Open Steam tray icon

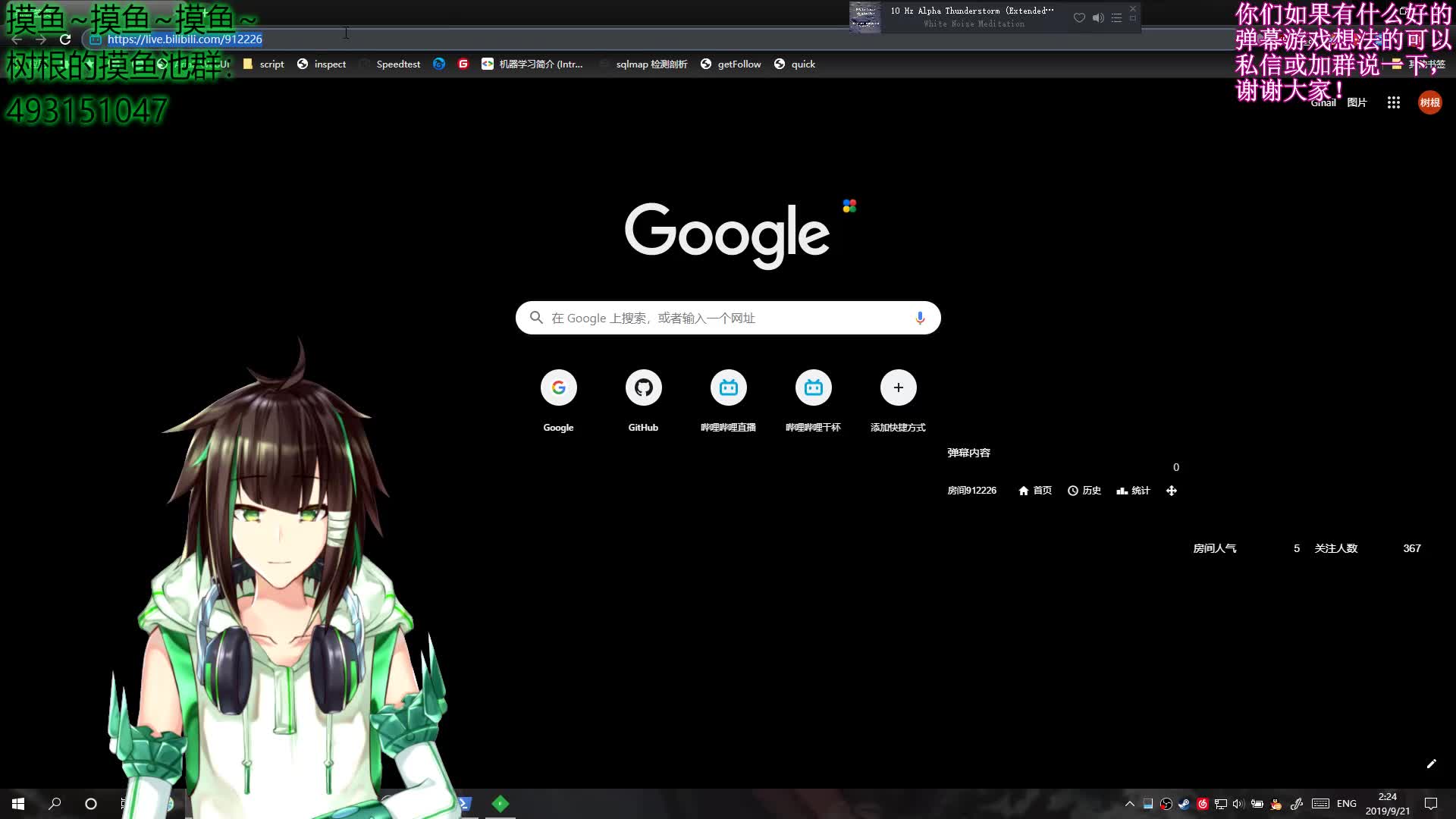pyautogui.click(x=1185, y=804)
